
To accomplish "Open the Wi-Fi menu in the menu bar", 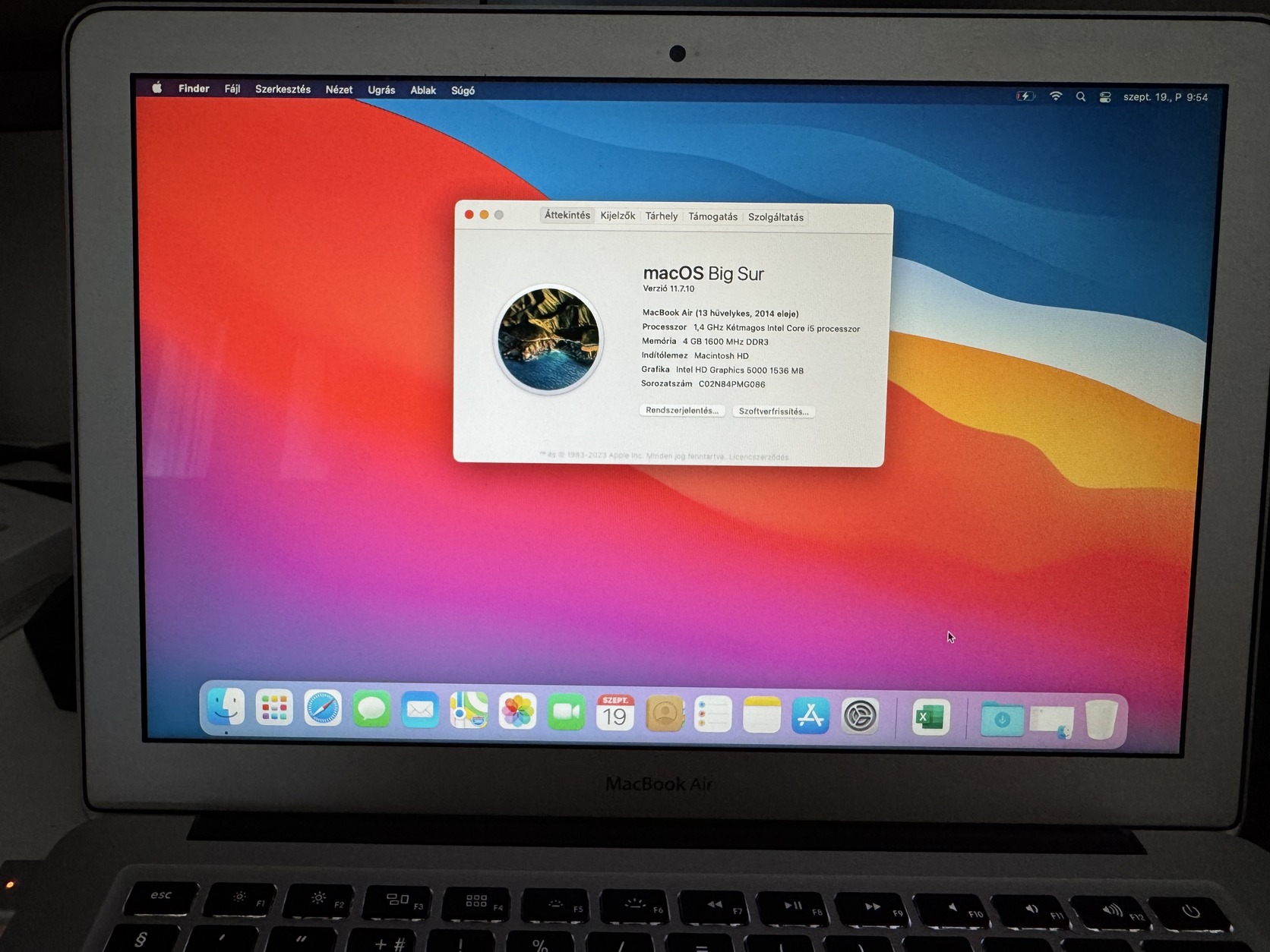I will pyautogui.click(x=1055, y=96).
